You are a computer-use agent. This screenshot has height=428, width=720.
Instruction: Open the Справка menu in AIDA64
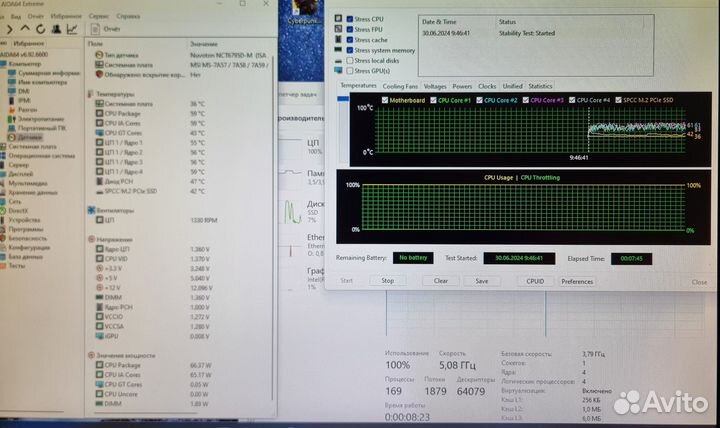pyautogui.click(x=128, y=16)
